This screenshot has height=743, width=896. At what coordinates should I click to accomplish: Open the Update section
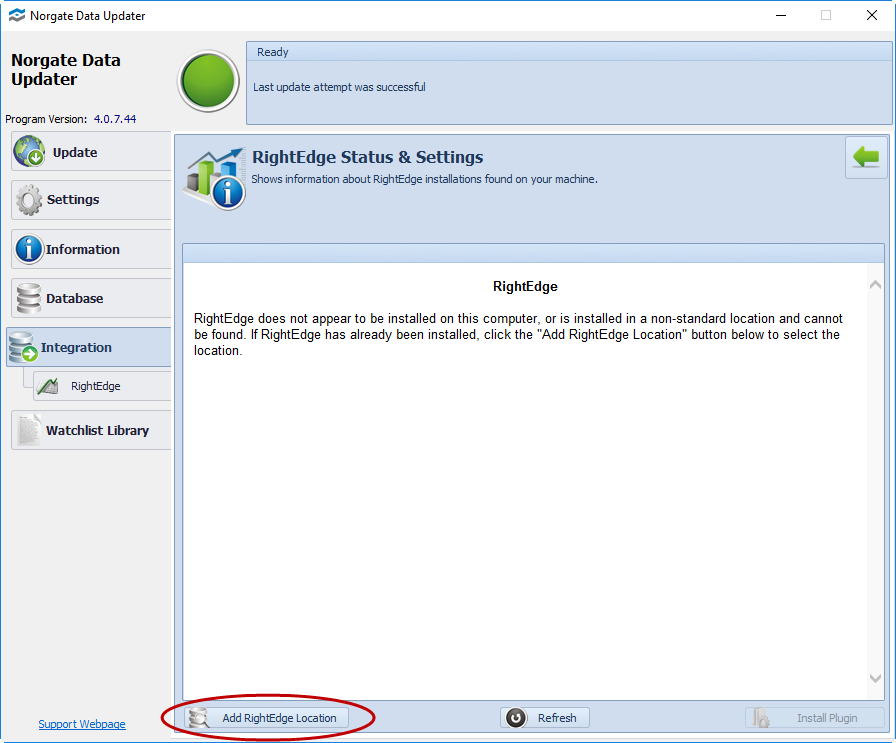pyautogui.click(x=91, y=151)
